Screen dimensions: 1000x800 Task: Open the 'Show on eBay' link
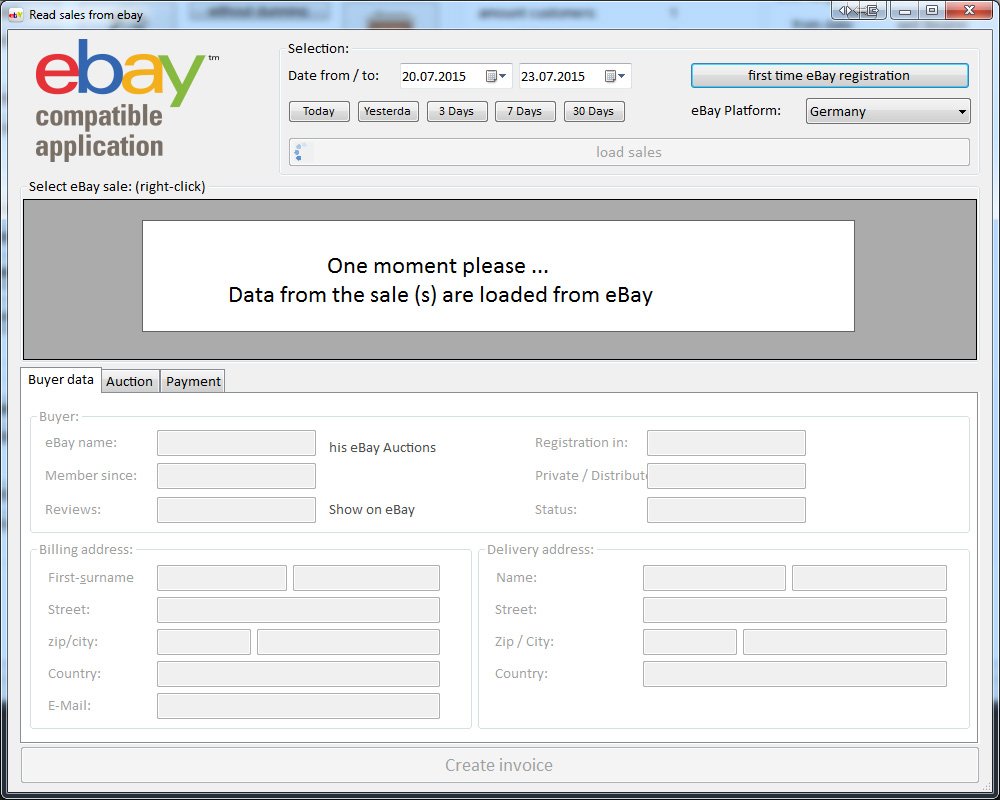point(372,510)
